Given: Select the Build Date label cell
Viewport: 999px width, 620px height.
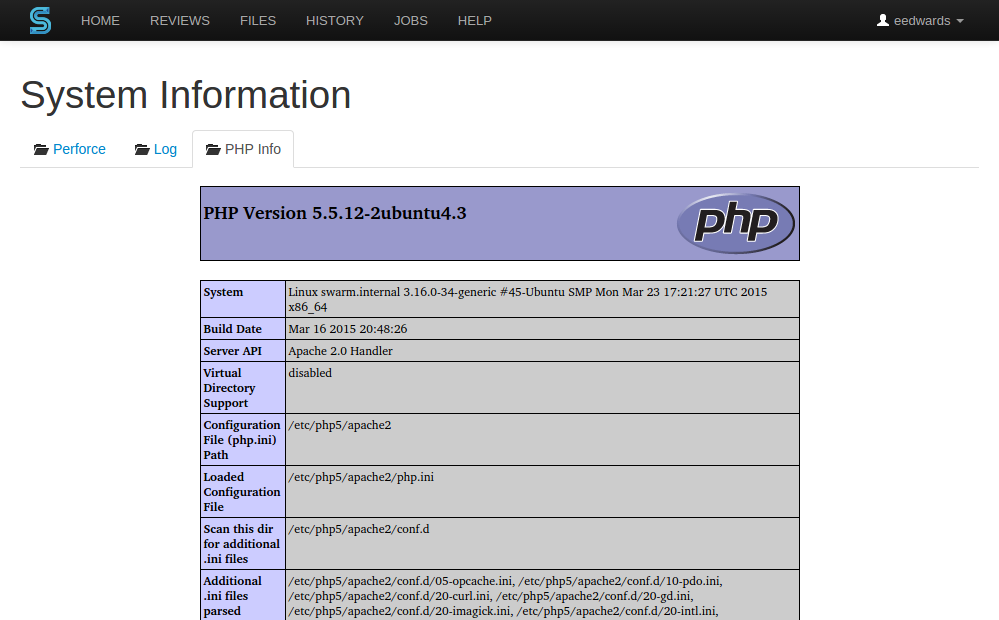Looking at the screenshot, I should (x=243, y=329).
